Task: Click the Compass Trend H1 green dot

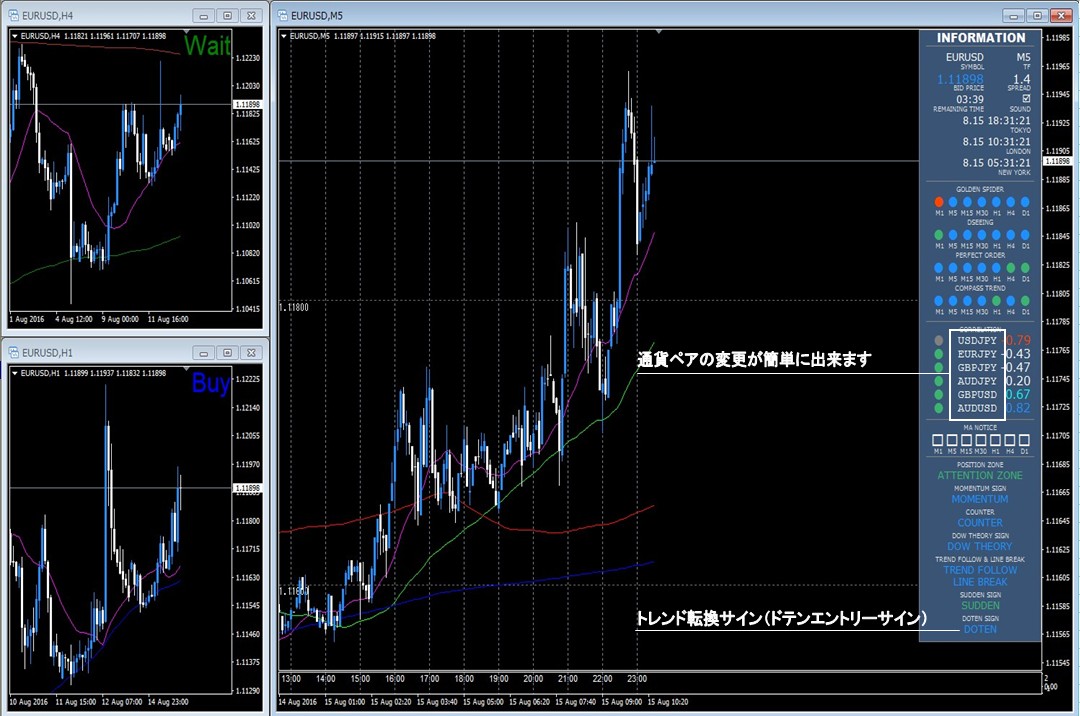Action: [996, 301]
